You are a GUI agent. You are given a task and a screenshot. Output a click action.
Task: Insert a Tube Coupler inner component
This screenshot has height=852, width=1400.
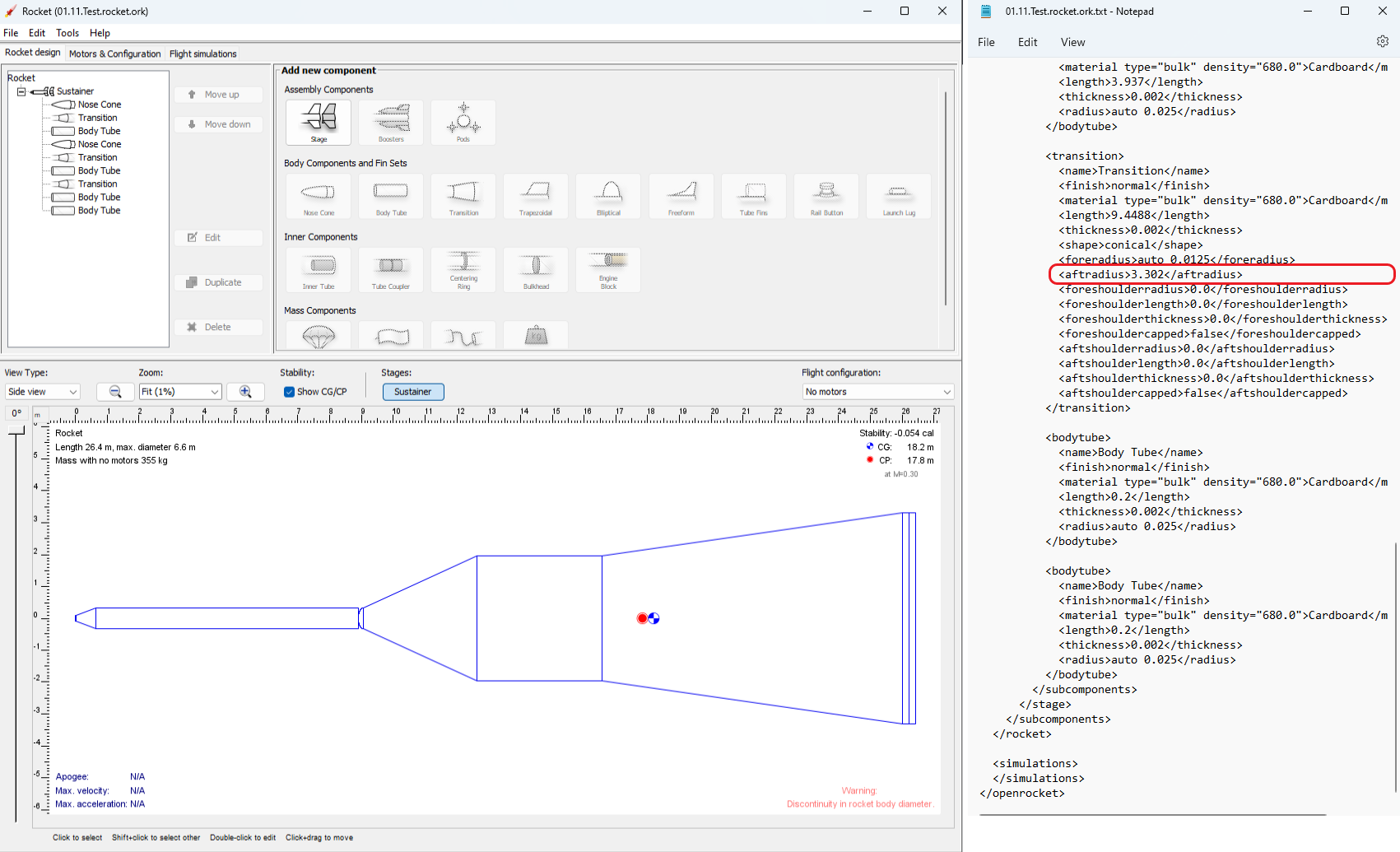point(390,269)
